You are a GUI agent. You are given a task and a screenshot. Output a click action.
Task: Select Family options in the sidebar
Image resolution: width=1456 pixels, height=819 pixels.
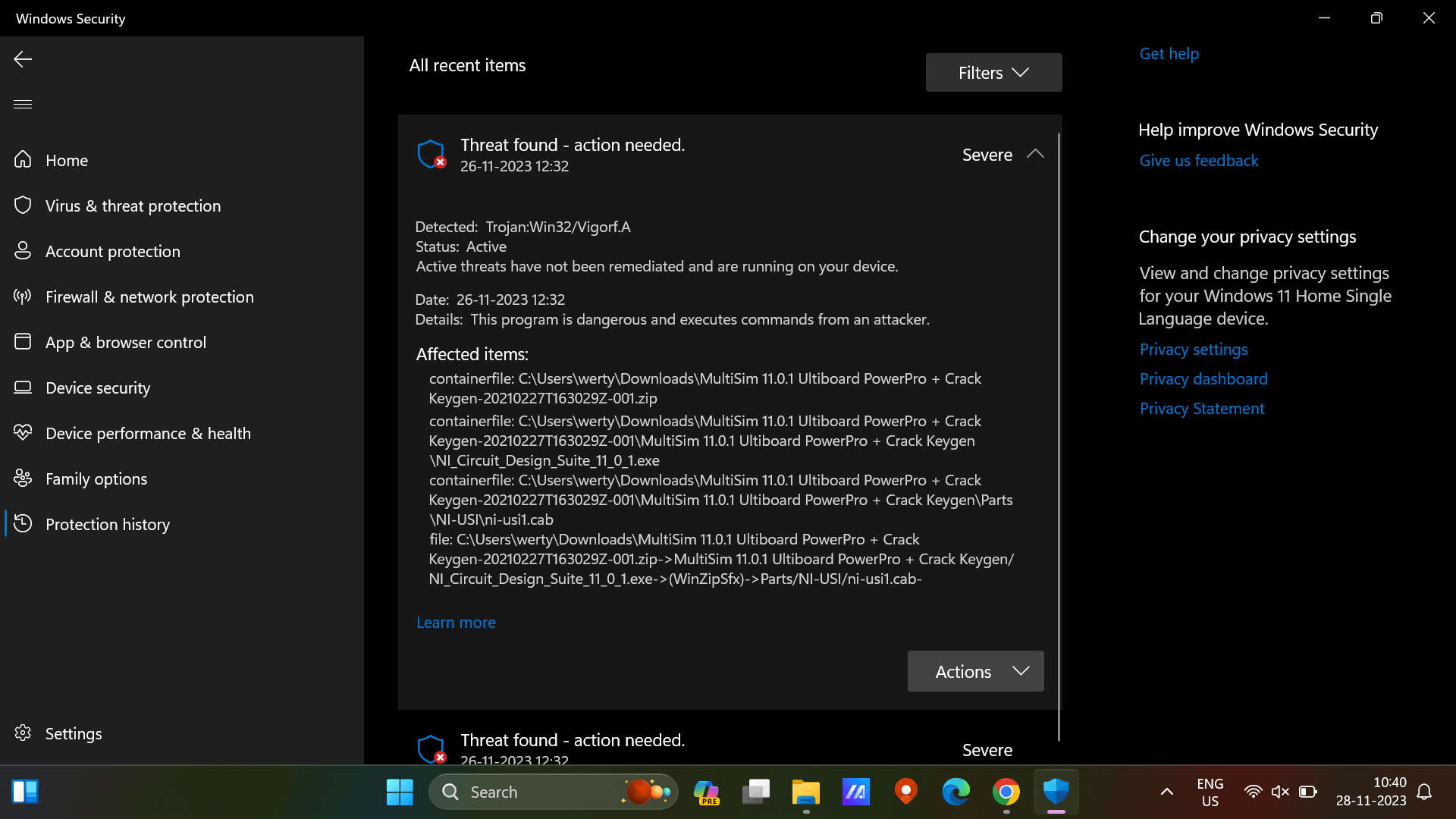(x=96, y=479)
